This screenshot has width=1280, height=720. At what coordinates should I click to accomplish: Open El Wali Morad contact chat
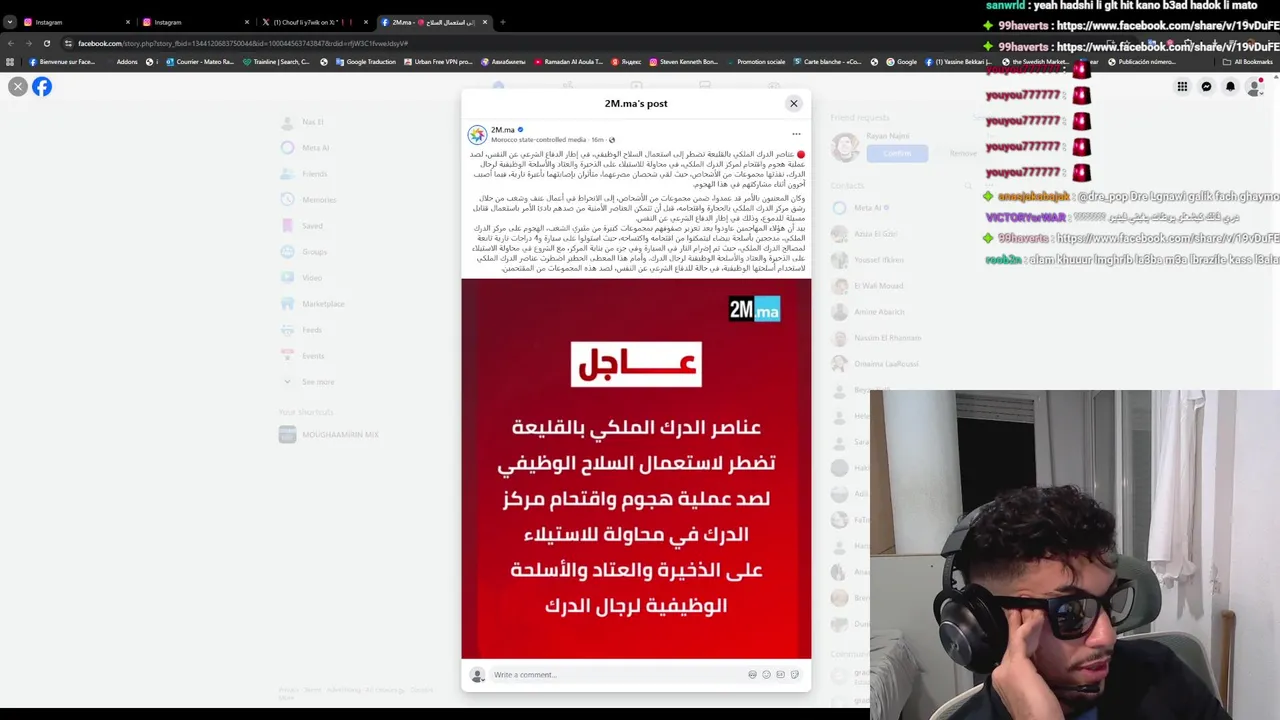click(x=867, y=286)
